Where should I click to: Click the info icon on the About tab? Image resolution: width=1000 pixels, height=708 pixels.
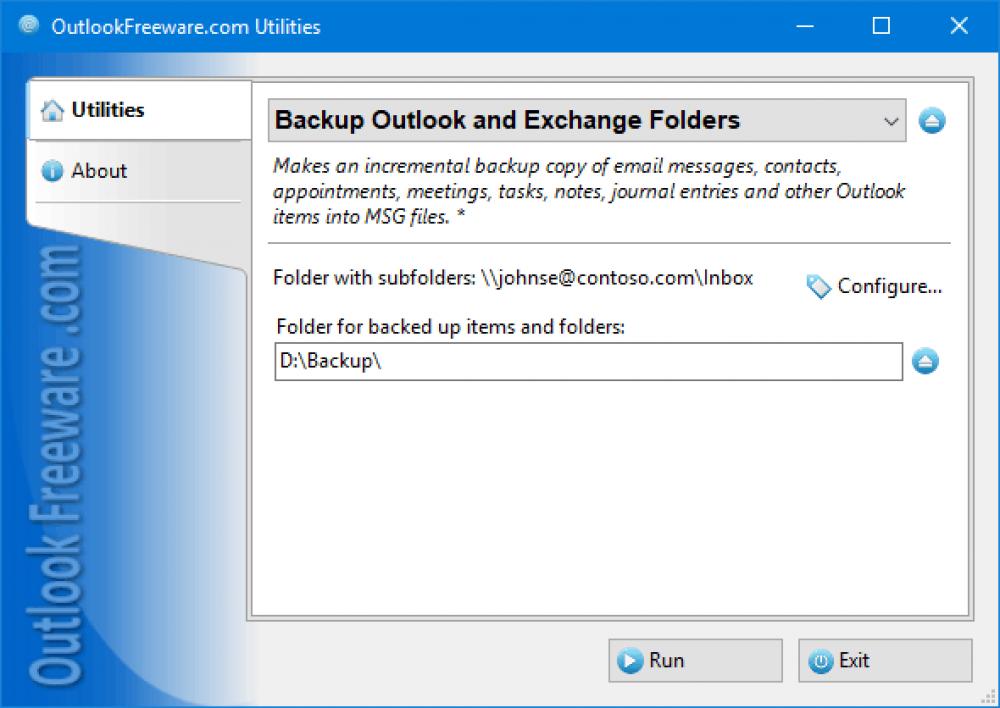click(x=53, y=170)
